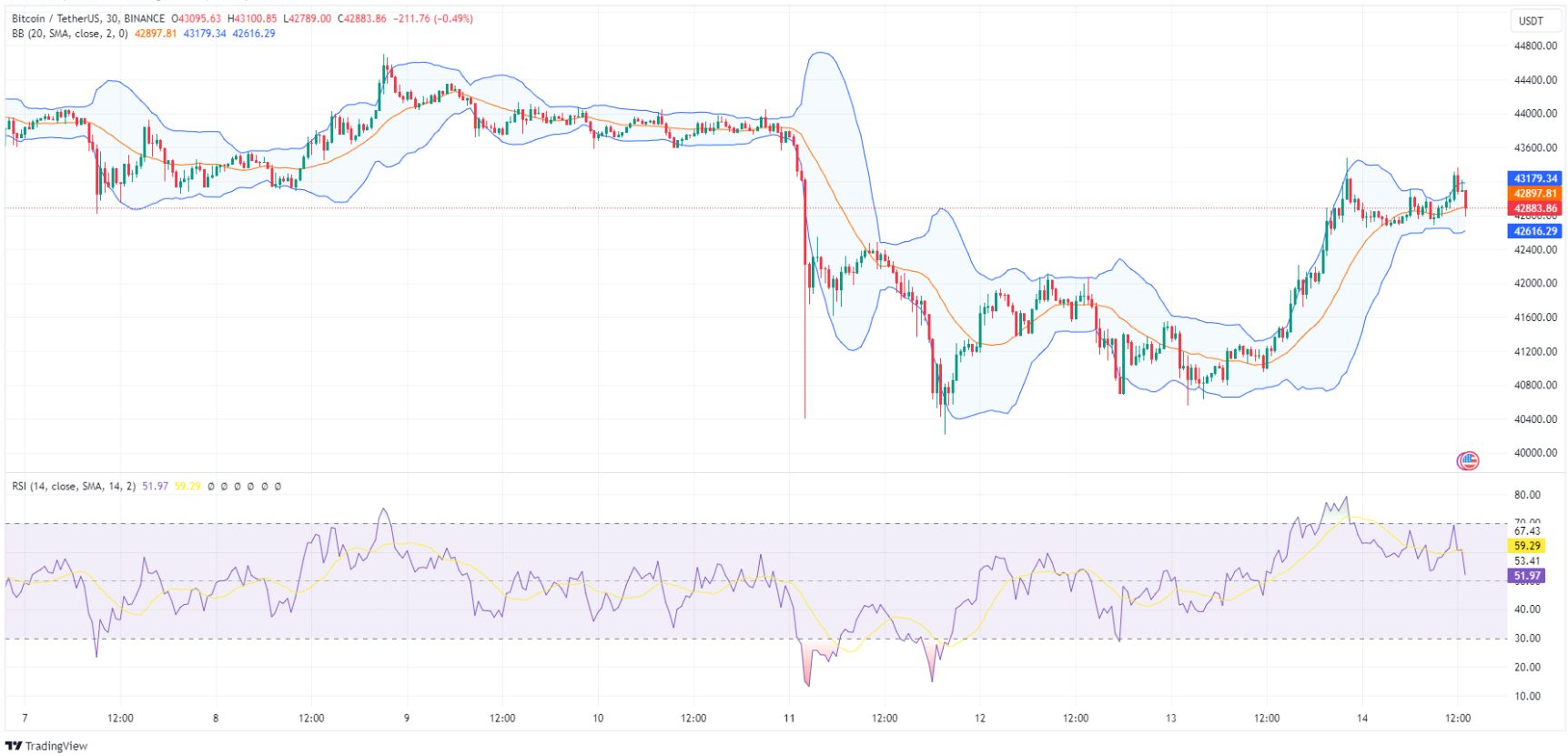This screenshot has width=1568, height=756.
Task: Click the 43600.00 price axis label
Action: point(1535,147)
